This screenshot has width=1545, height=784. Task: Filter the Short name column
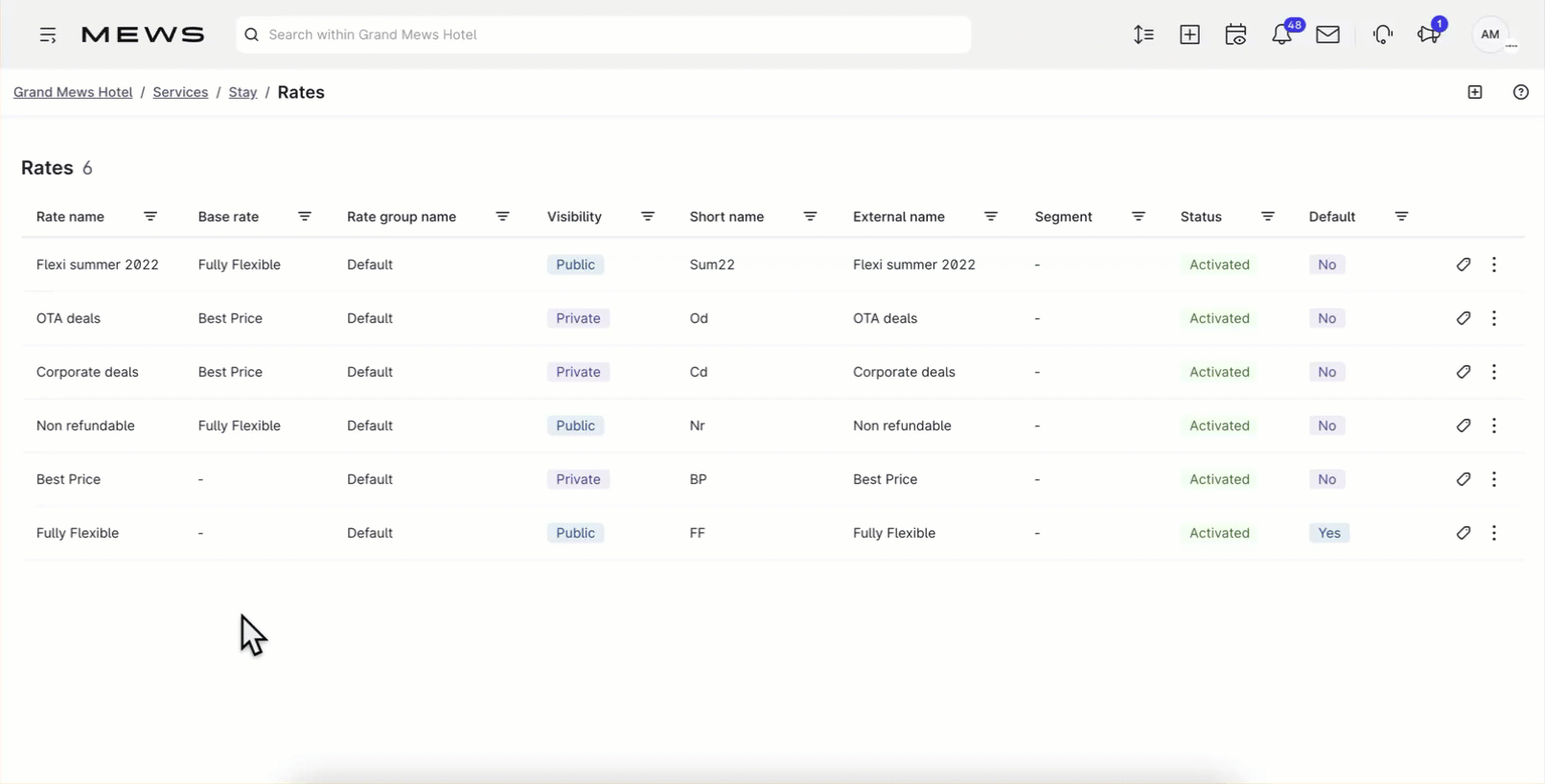coord(810,217)
